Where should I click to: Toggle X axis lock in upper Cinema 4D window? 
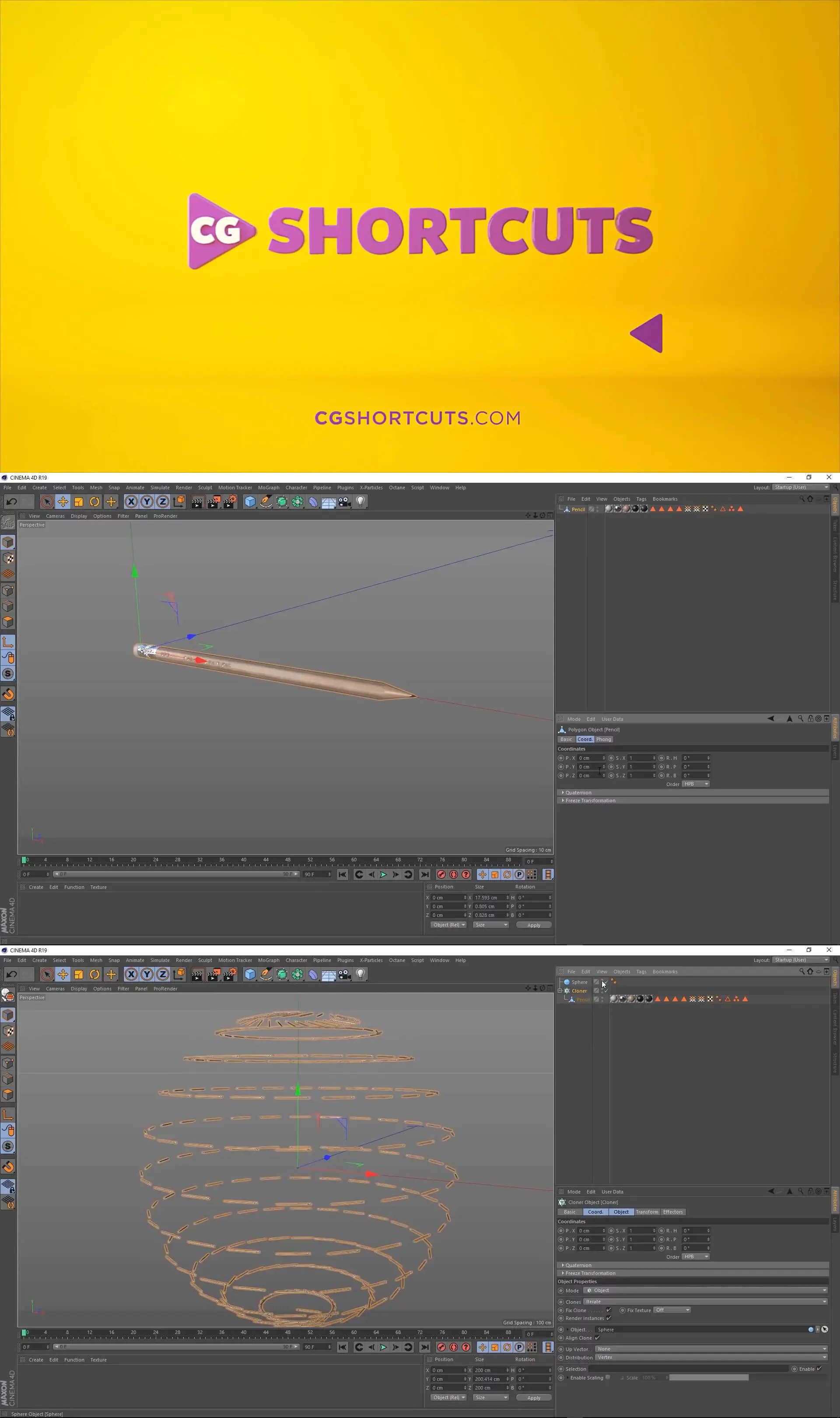[x=131, y=502]
